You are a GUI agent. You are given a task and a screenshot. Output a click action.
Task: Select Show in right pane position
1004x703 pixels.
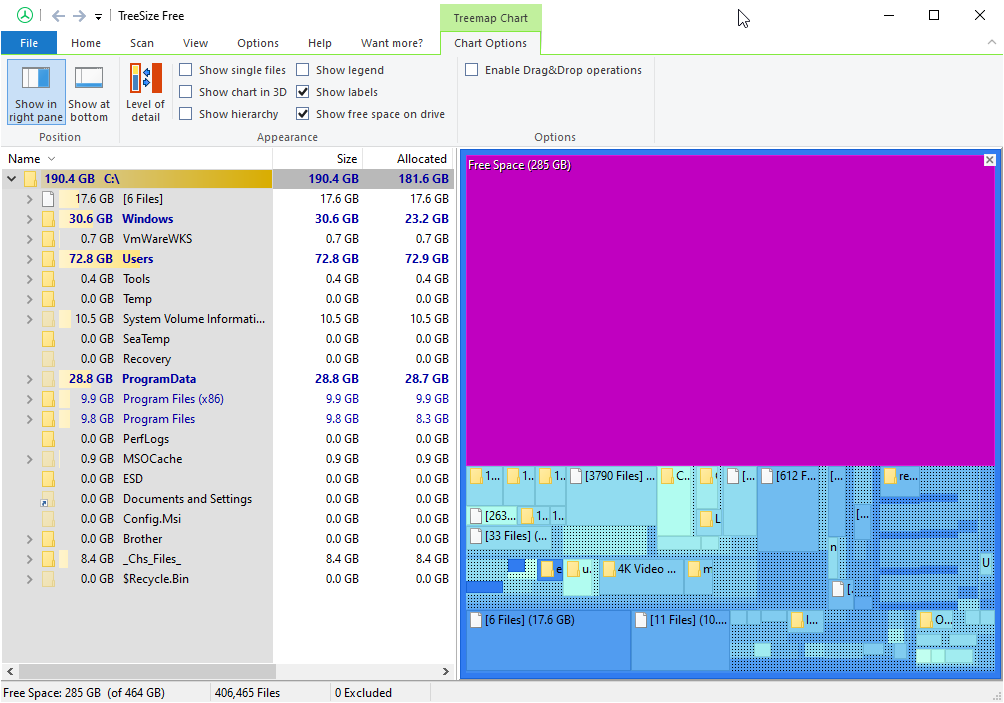click(36, 92)
